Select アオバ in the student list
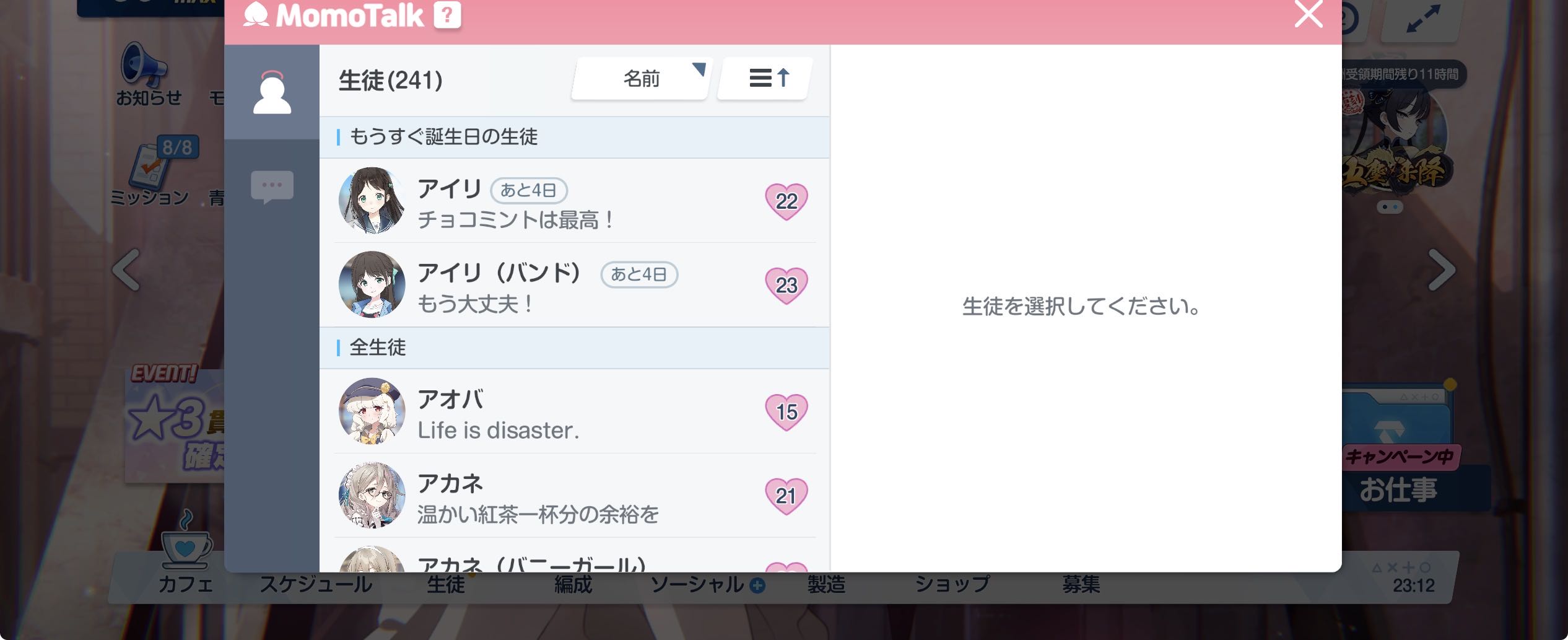Viewport: 1568px width, 640px height. (575, 411)
